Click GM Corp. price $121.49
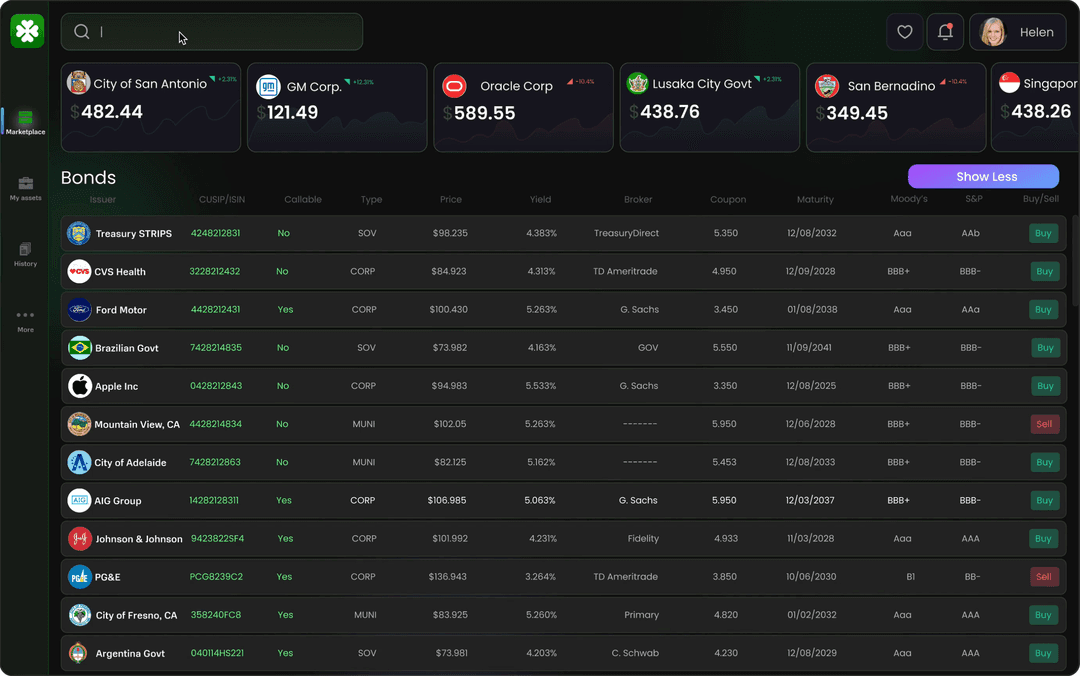The height and width of the screenshot is (676, 1080). pos(287,112)
